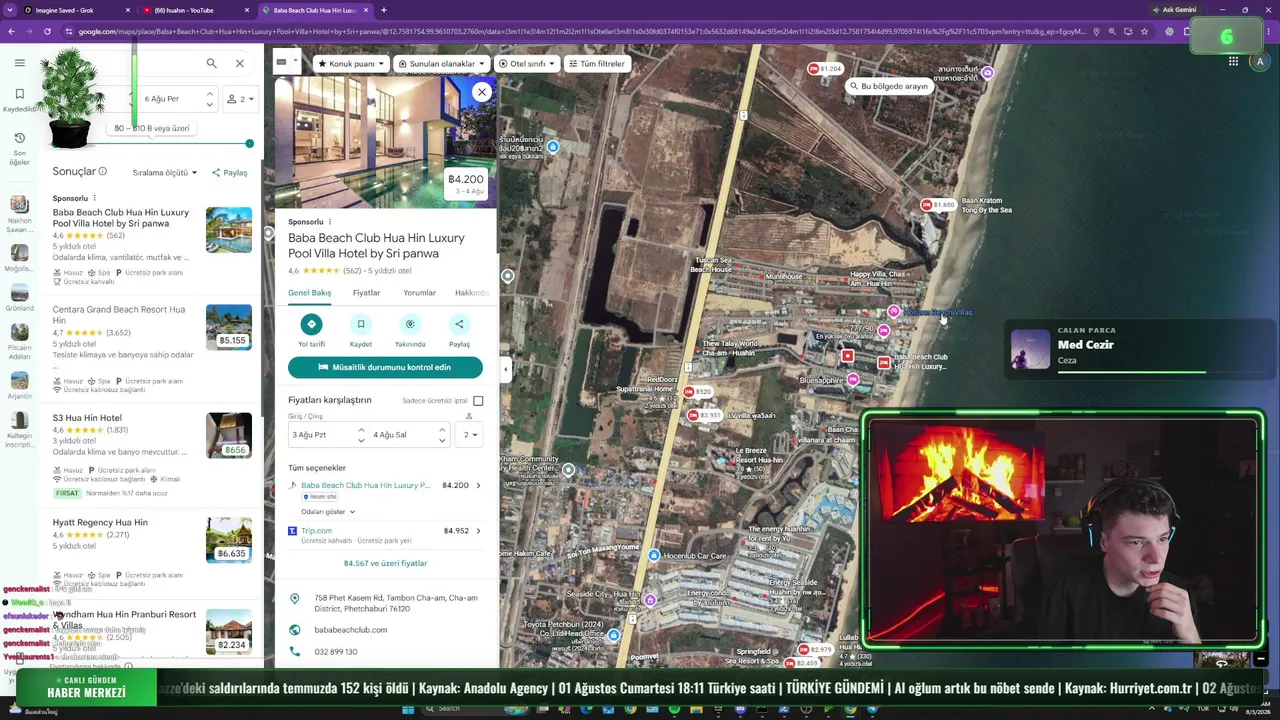Open the bababeachclub.com website link

pos(350,630)
